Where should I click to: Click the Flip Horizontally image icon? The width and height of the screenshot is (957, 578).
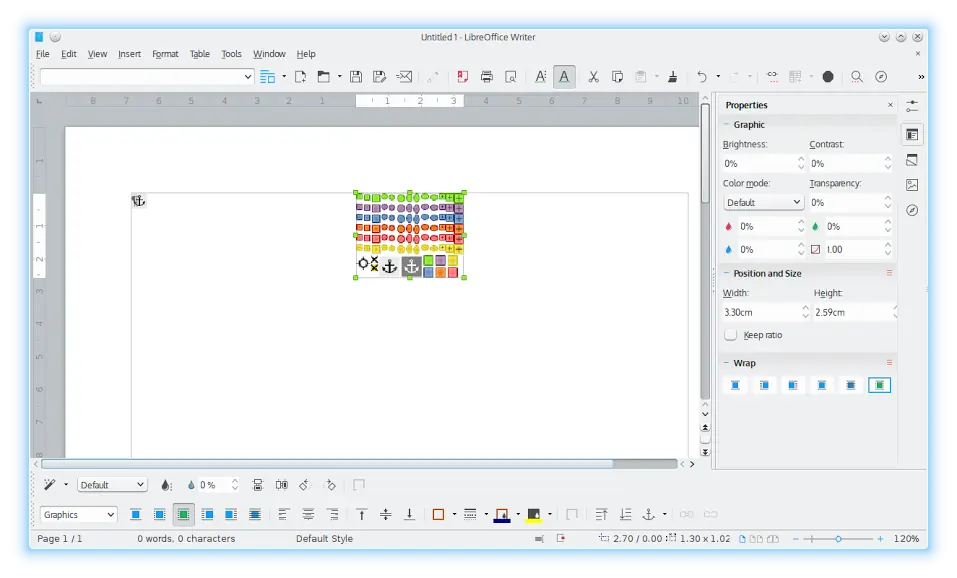[x=281, y=485]
